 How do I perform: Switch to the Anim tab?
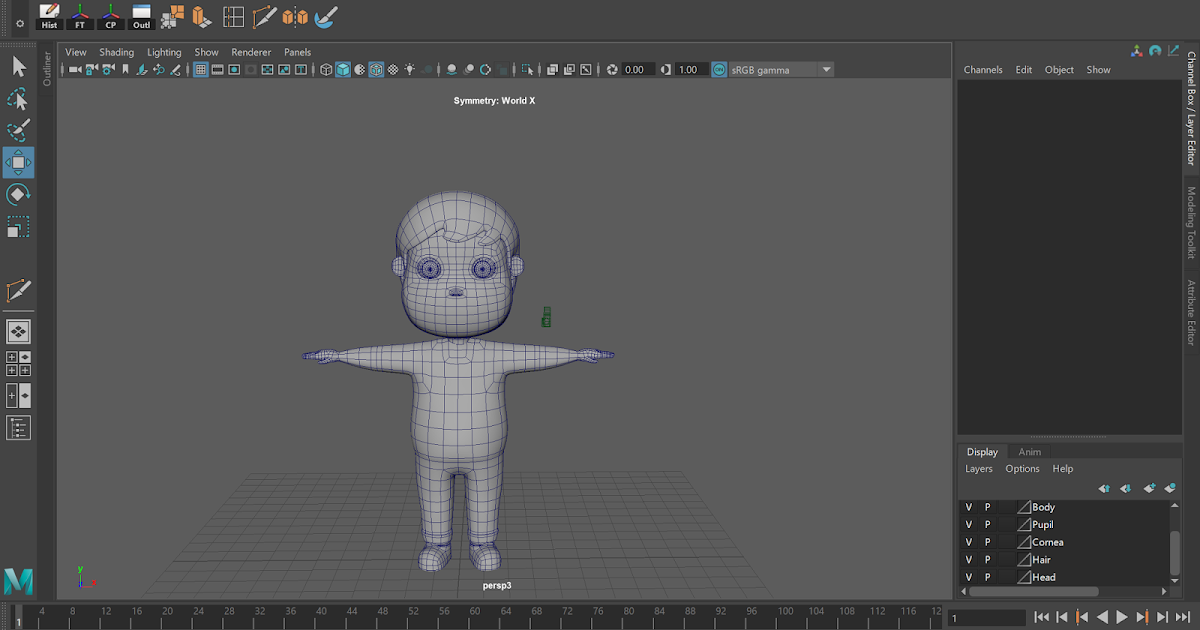[x=1030, y=451]
